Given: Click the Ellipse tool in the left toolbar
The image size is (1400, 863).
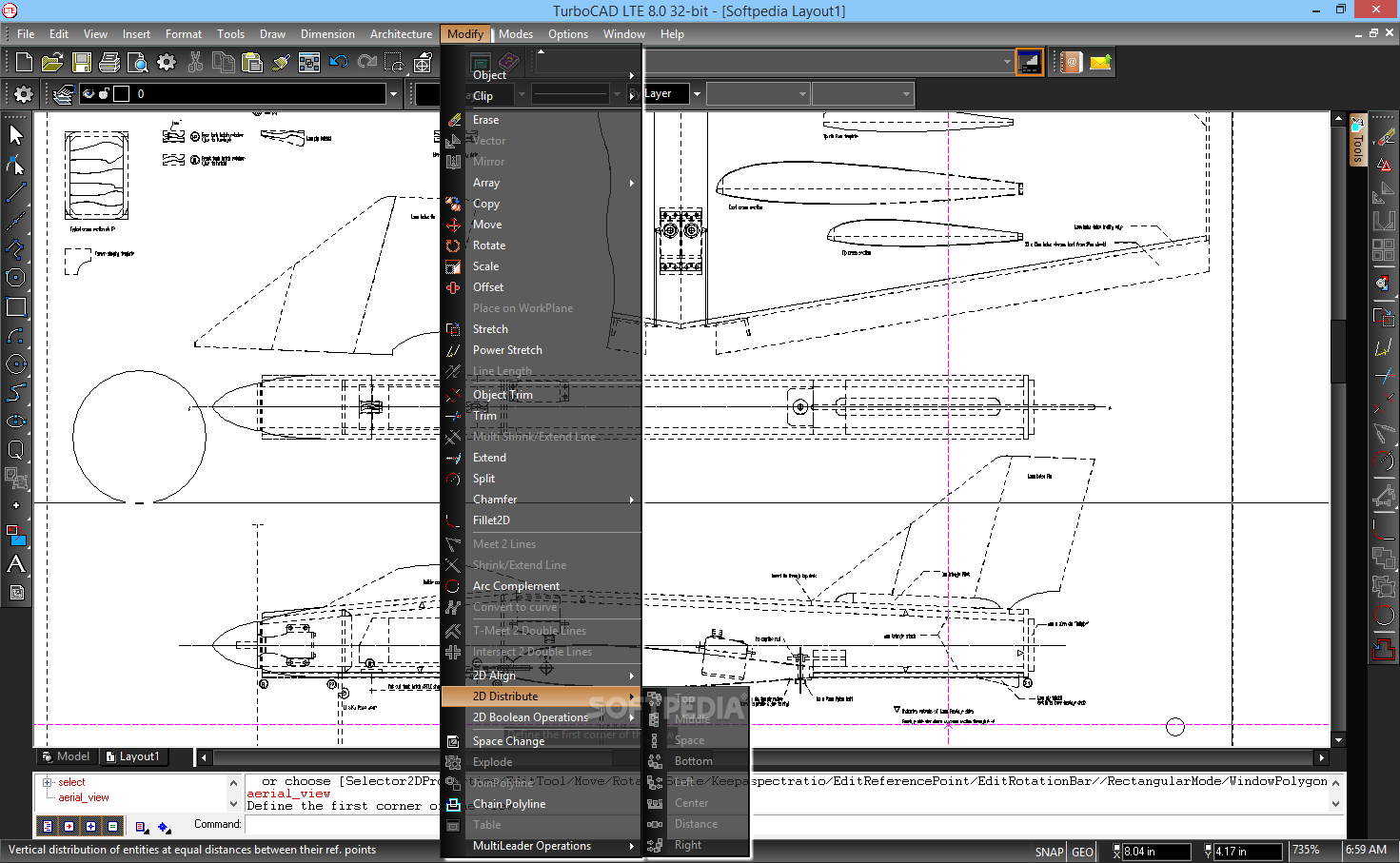Looking at the screenshot, I should (x=15, y=421).
